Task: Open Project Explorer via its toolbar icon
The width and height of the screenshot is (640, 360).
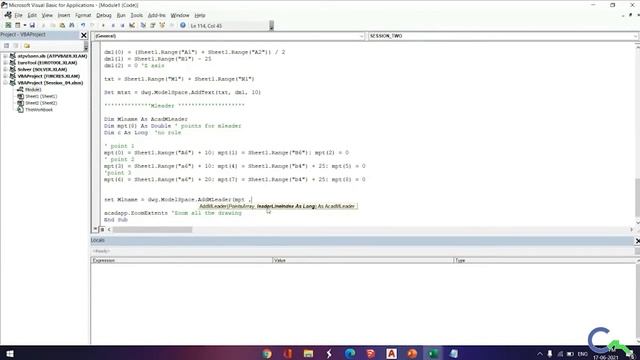Action: pos(143,25)
